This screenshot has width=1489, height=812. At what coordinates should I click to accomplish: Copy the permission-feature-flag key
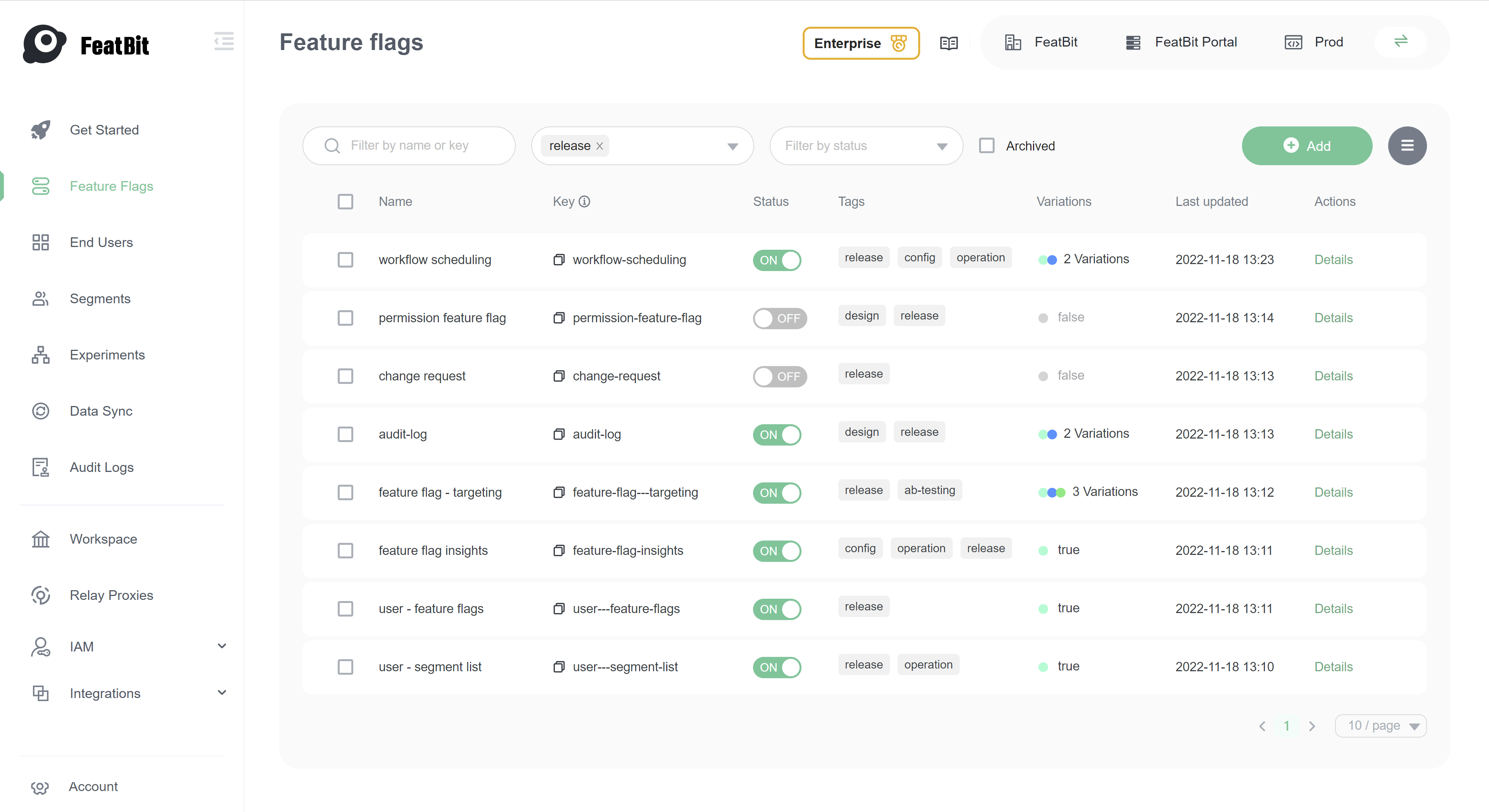click(x=558, y=318)
